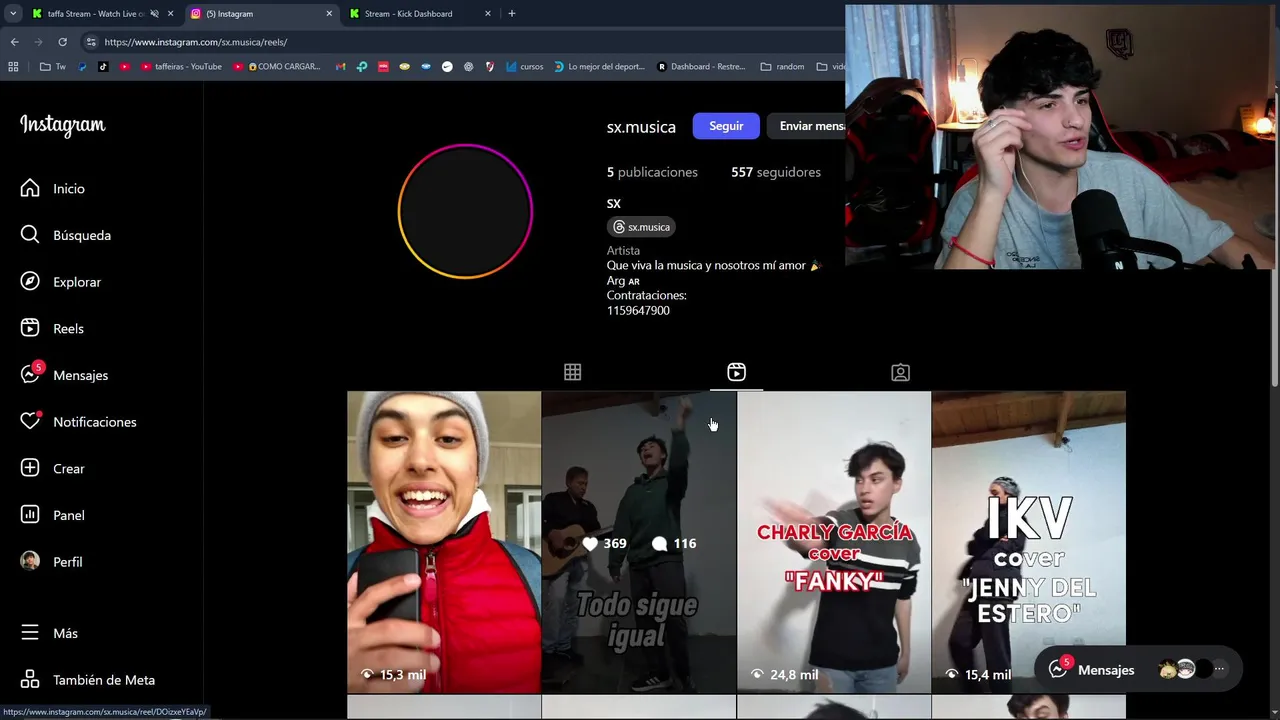Open Búsqueda from the sidebar

click(x=66, y=235)
